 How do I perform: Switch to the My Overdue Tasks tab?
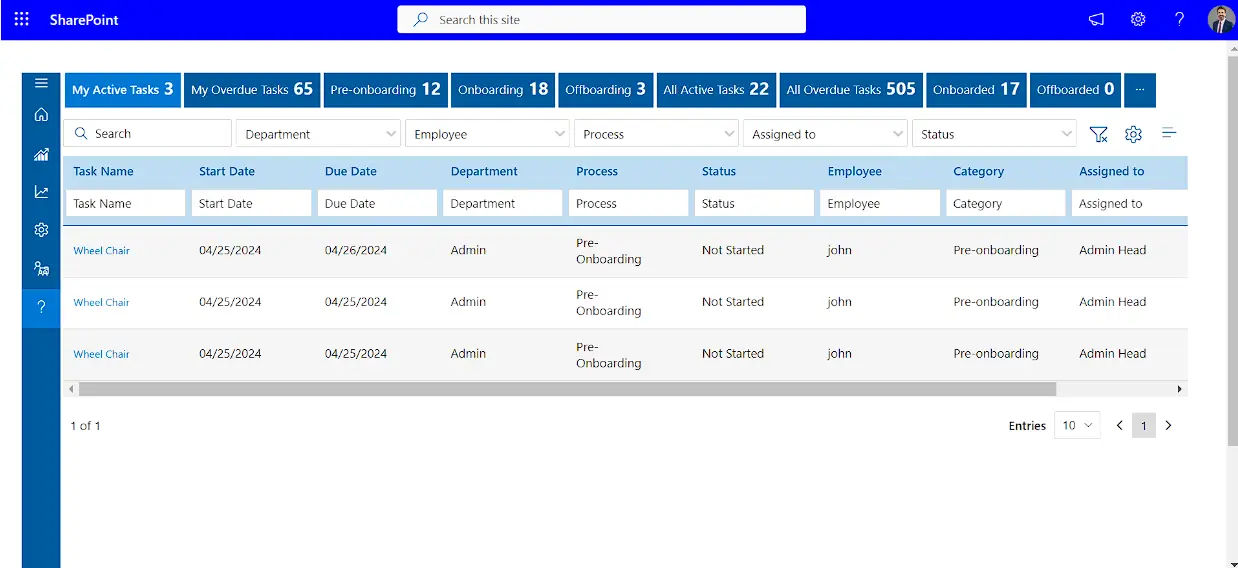252,90
